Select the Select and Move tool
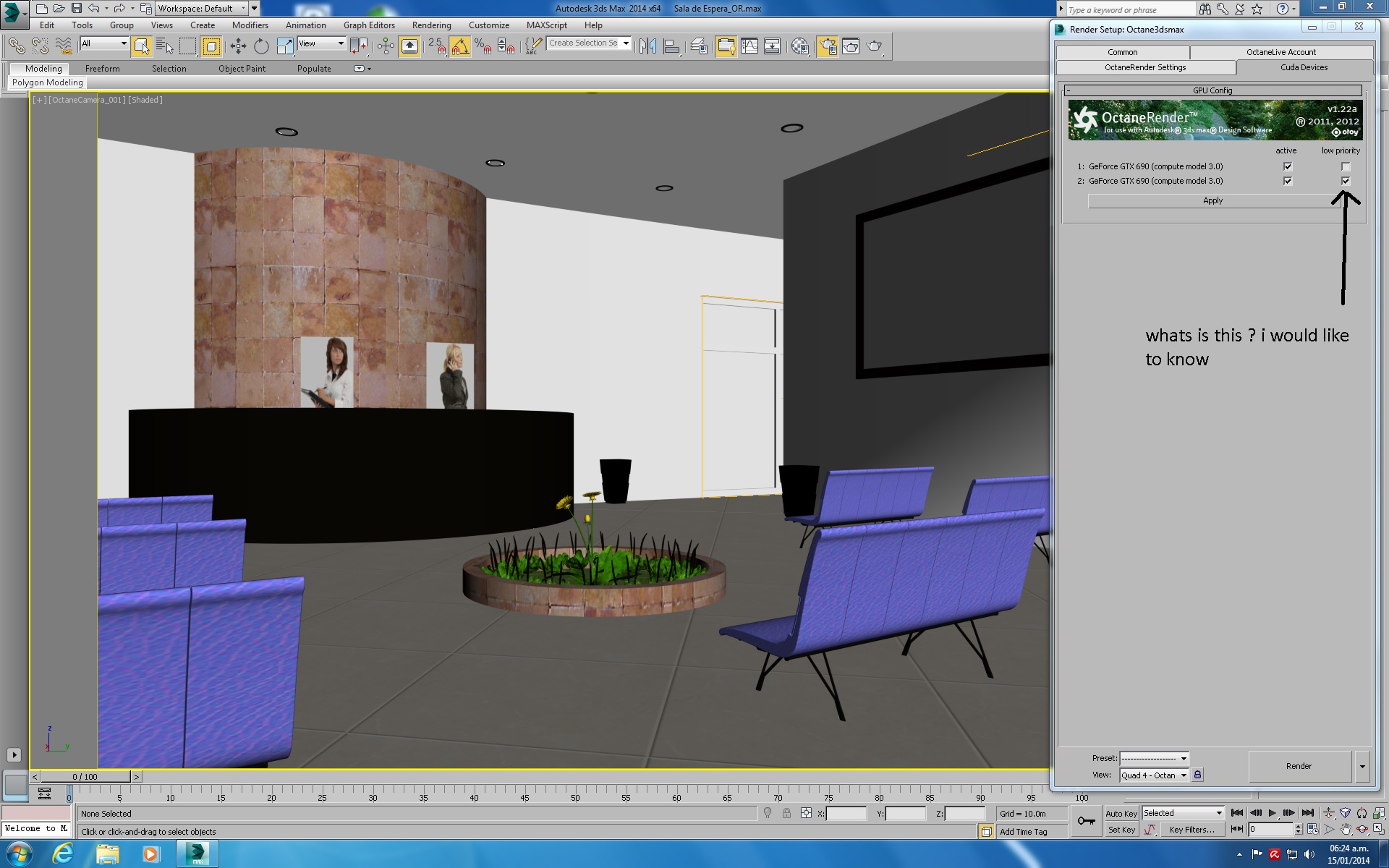The height and width of the screenshot is (868, 1389). click(x=238, y=46)
